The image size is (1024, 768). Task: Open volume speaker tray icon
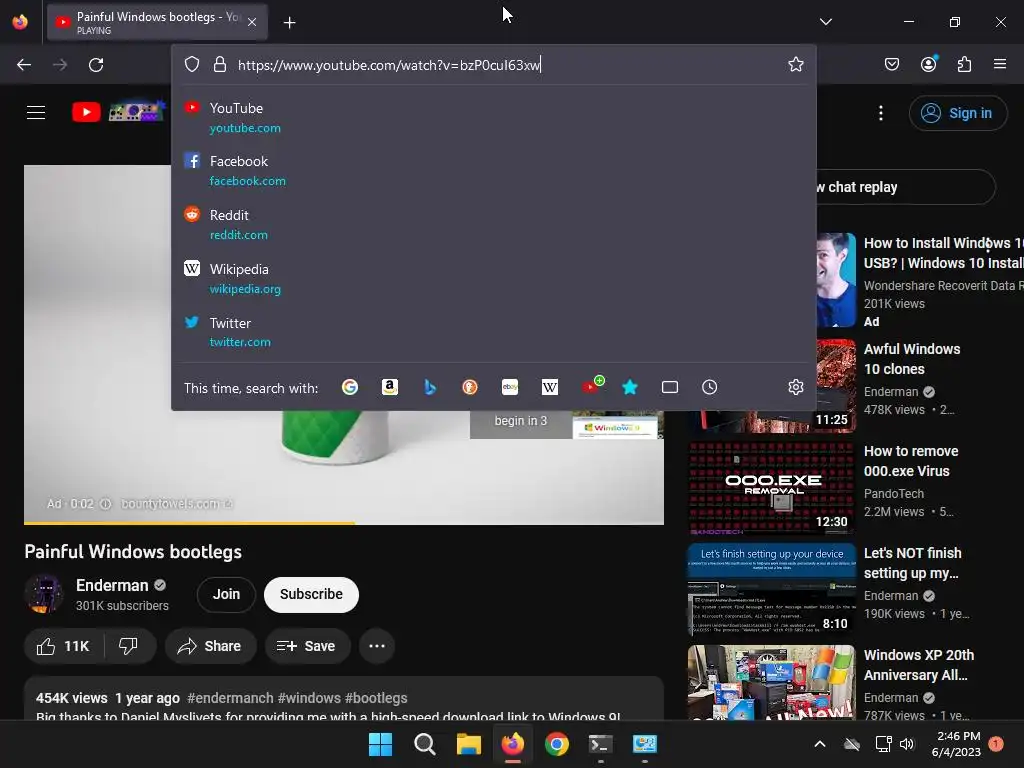906,744
